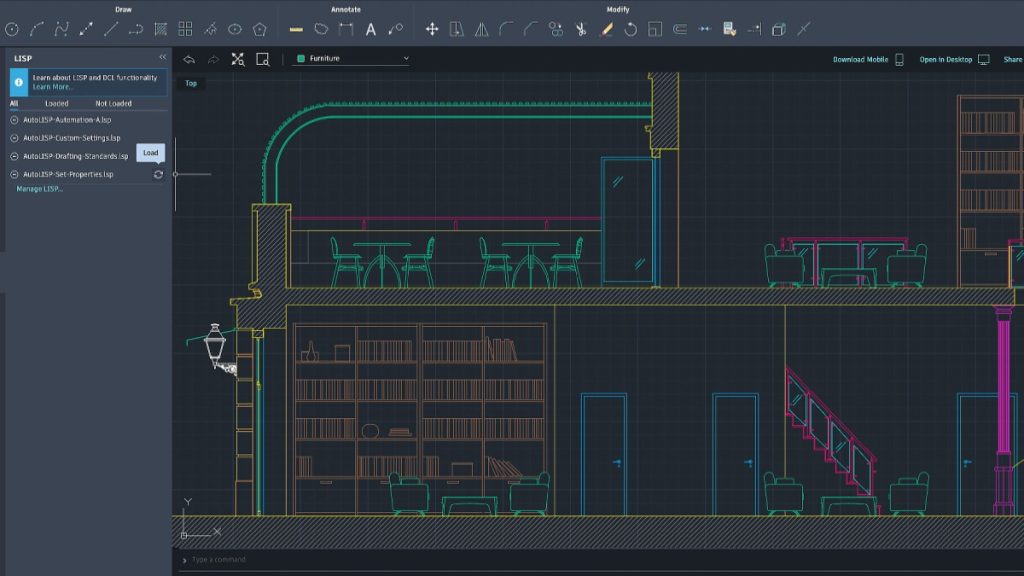Expand the AutoLISP-Automation-A.lsp entry
The width and height of the screenshot is (1024, 576).
(x=13, y=120)
